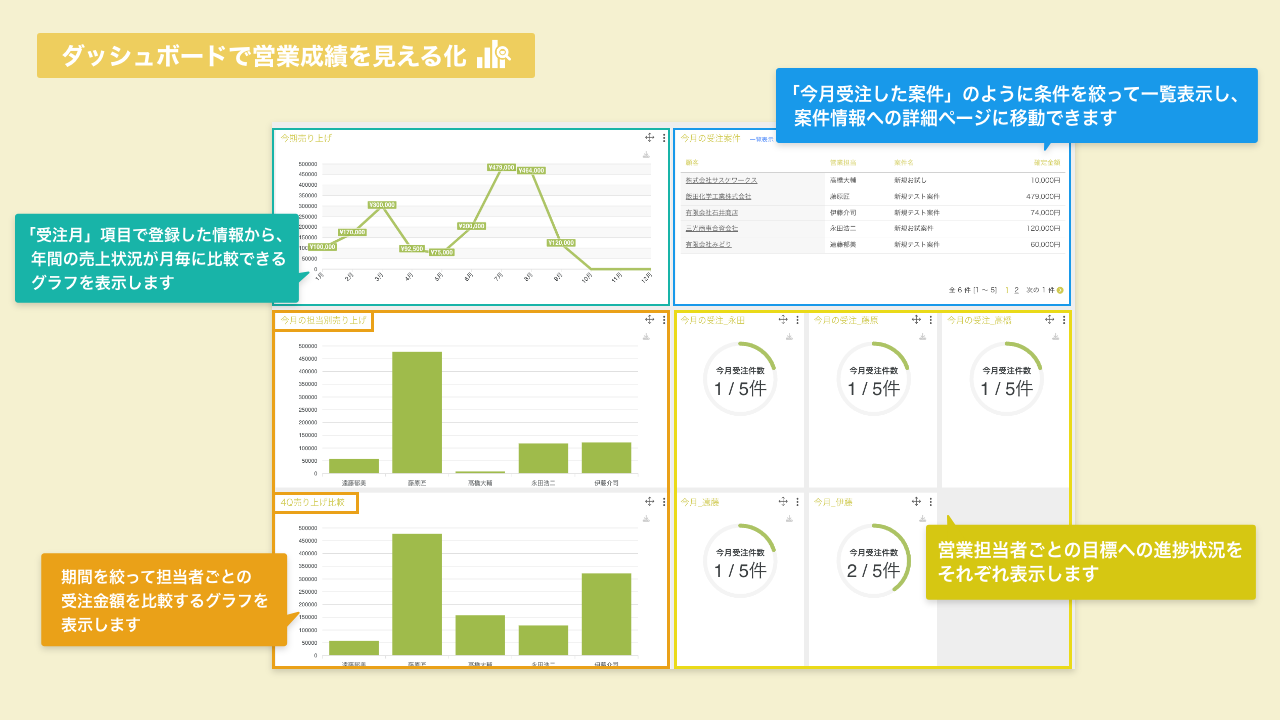Screen dimensions: 1280x720
Task: Go to page 2 of order list
Action: pos(1018,290)
